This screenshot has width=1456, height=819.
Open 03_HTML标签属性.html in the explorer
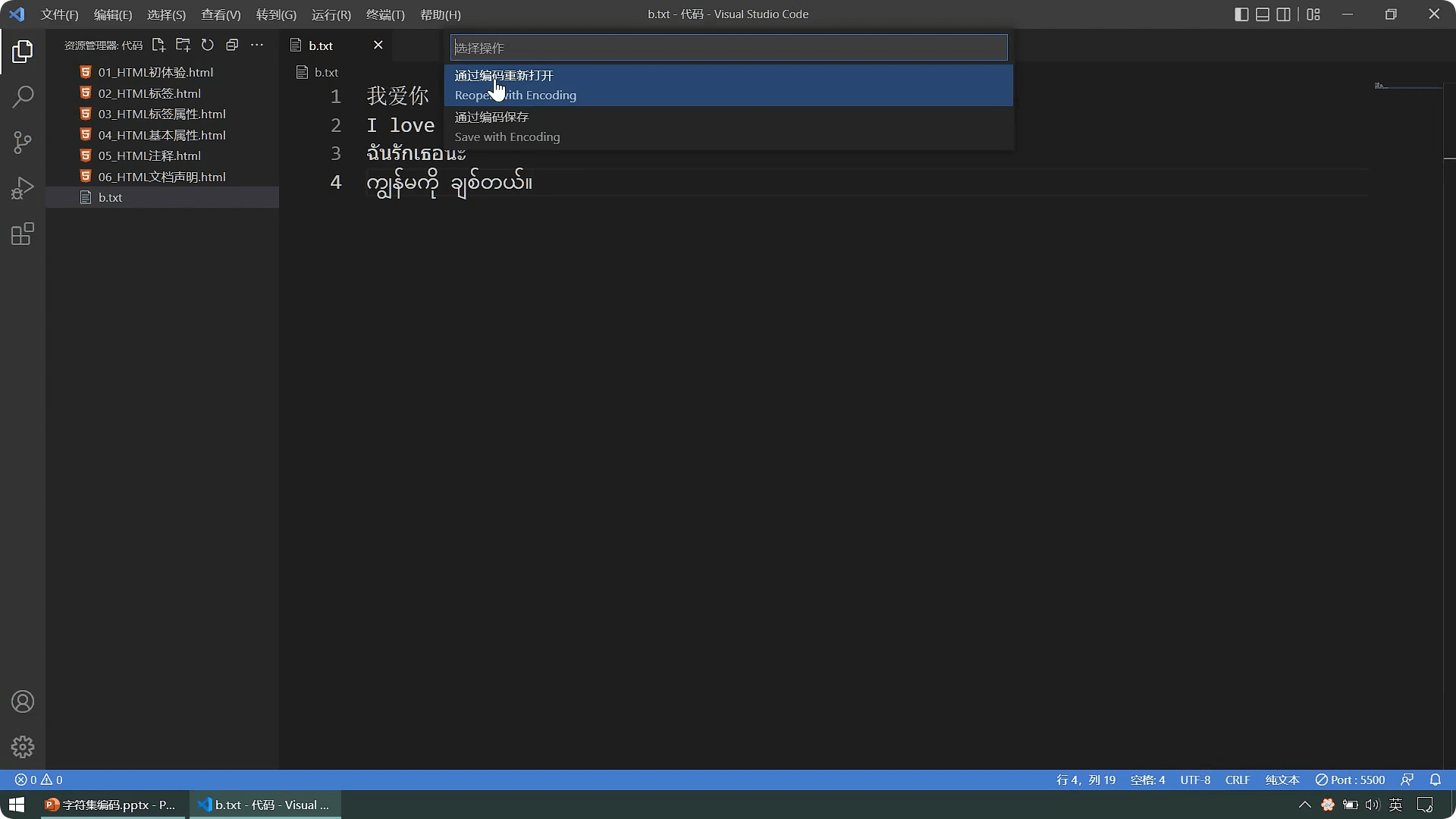[162, 114]
